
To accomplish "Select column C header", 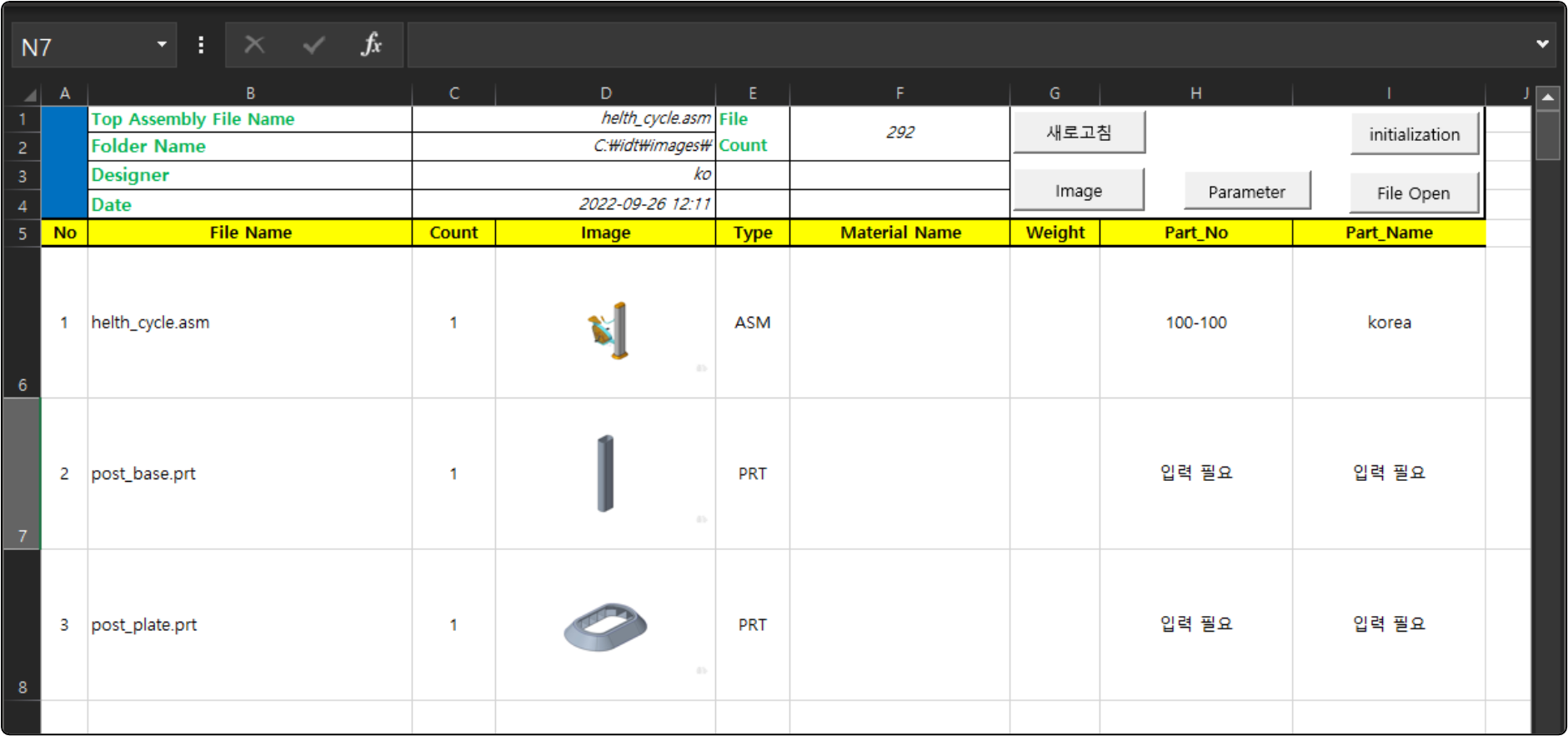I will coord(453,93).
